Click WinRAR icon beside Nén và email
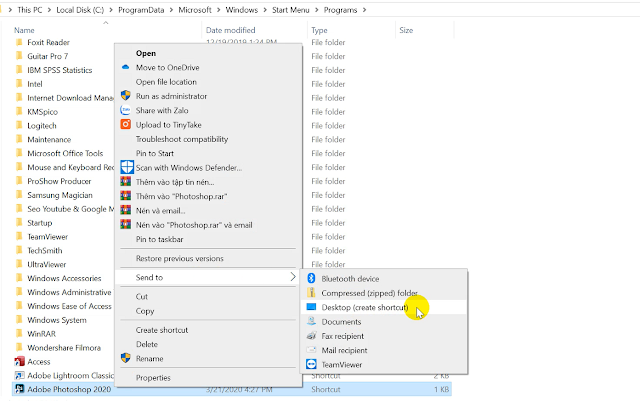This screenshot has height=401, width=640. point(125,210)
